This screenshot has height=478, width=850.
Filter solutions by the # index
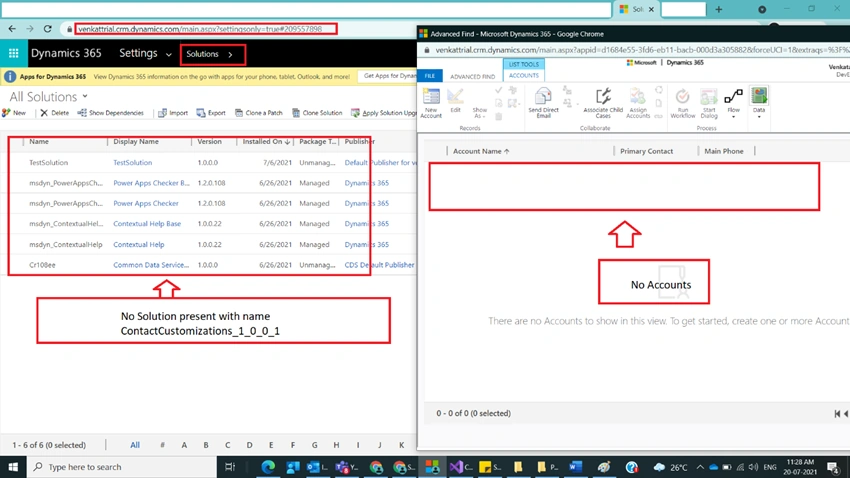(162, 445)
